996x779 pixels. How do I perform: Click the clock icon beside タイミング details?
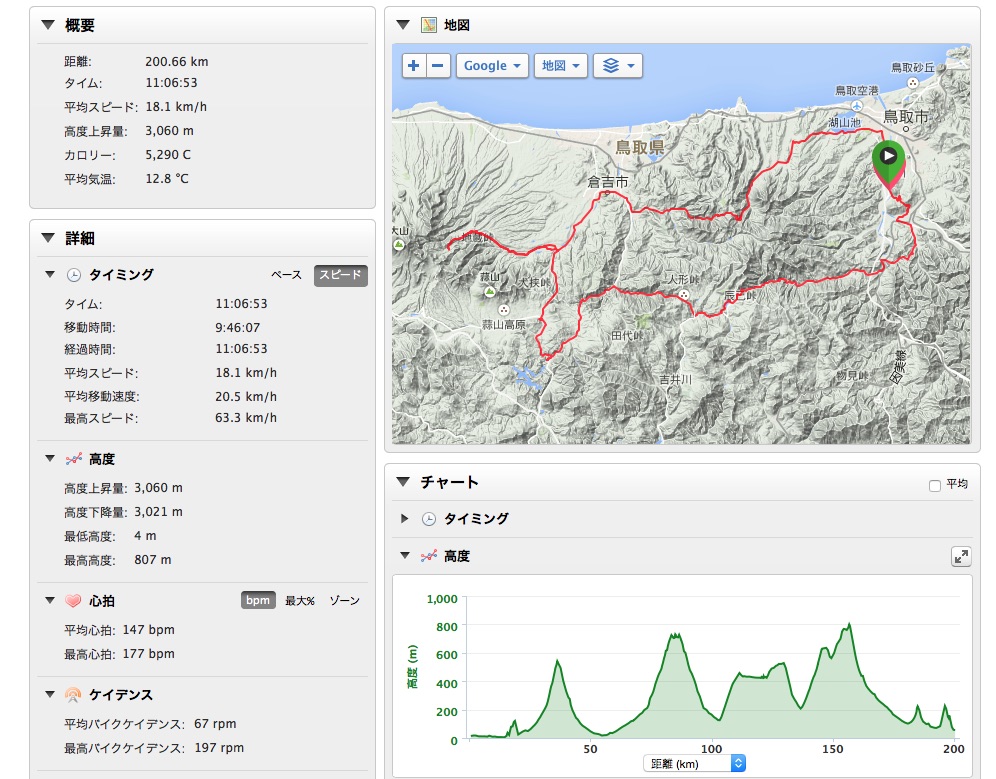tap(73, 275)
